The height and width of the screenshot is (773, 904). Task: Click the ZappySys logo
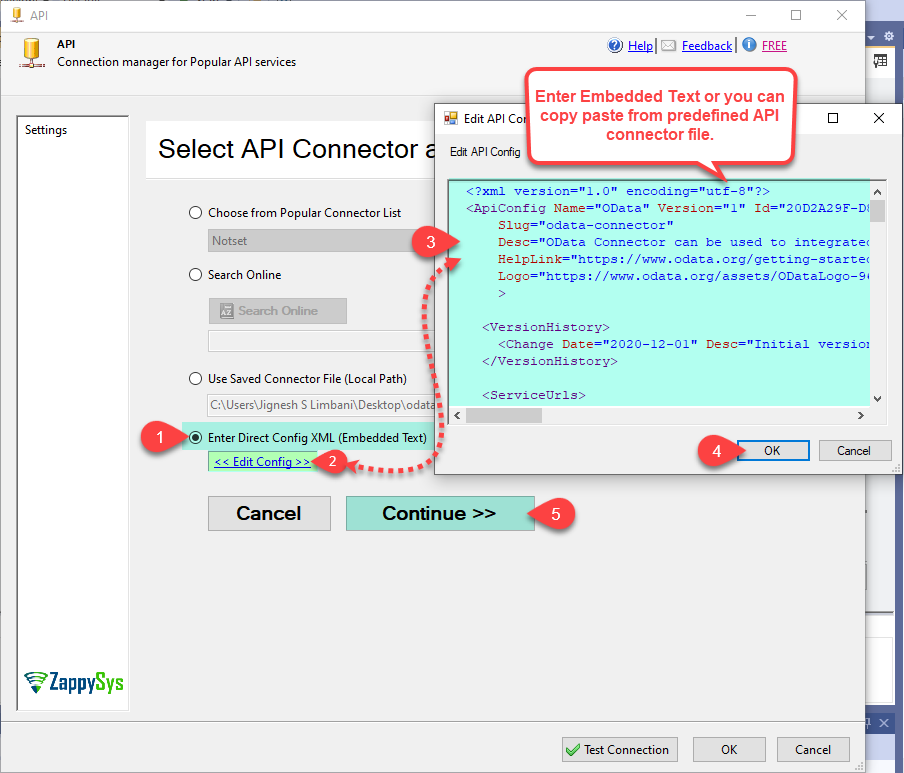[74, 682]
